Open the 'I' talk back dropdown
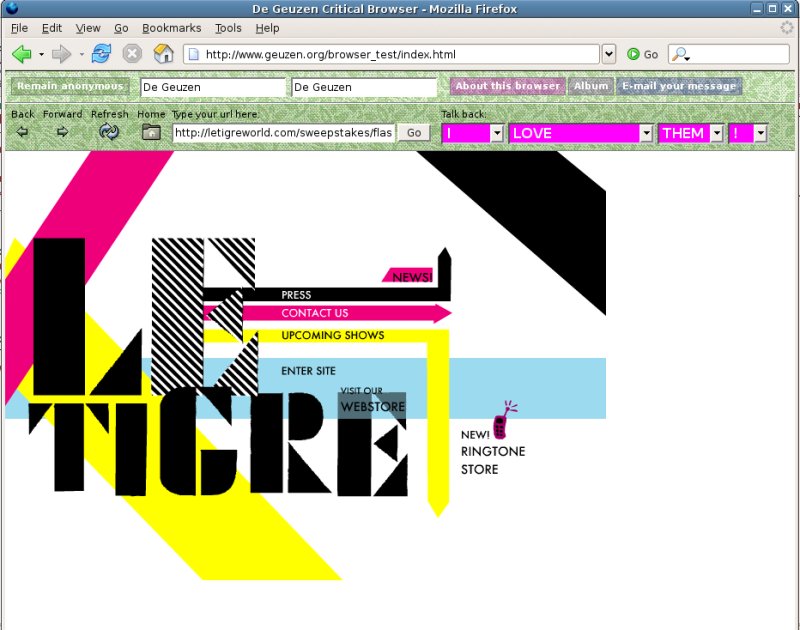This screenshot has width=800, height=630. pos(497,134)
